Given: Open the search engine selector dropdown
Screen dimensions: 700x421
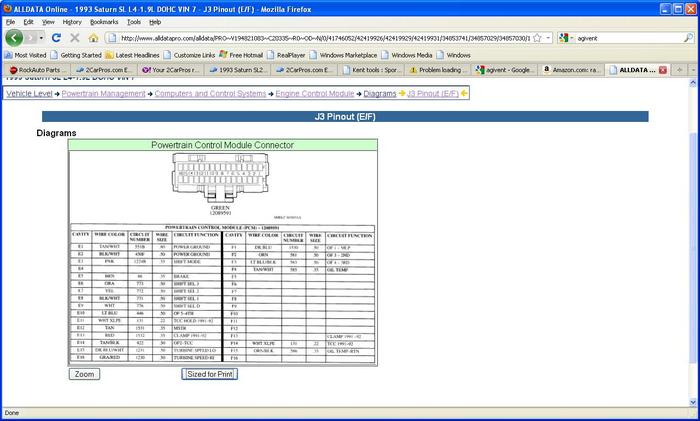Looking at the screenshot, I should click(x=566, y=38).
